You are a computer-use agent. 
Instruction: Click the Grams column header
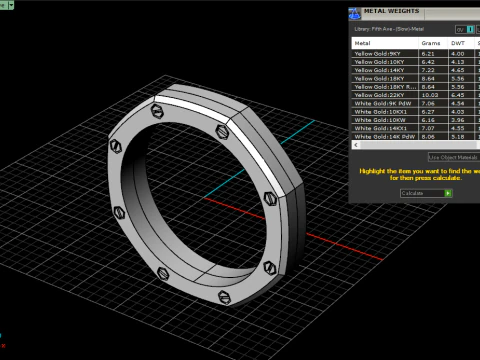[x=433, y=43]
